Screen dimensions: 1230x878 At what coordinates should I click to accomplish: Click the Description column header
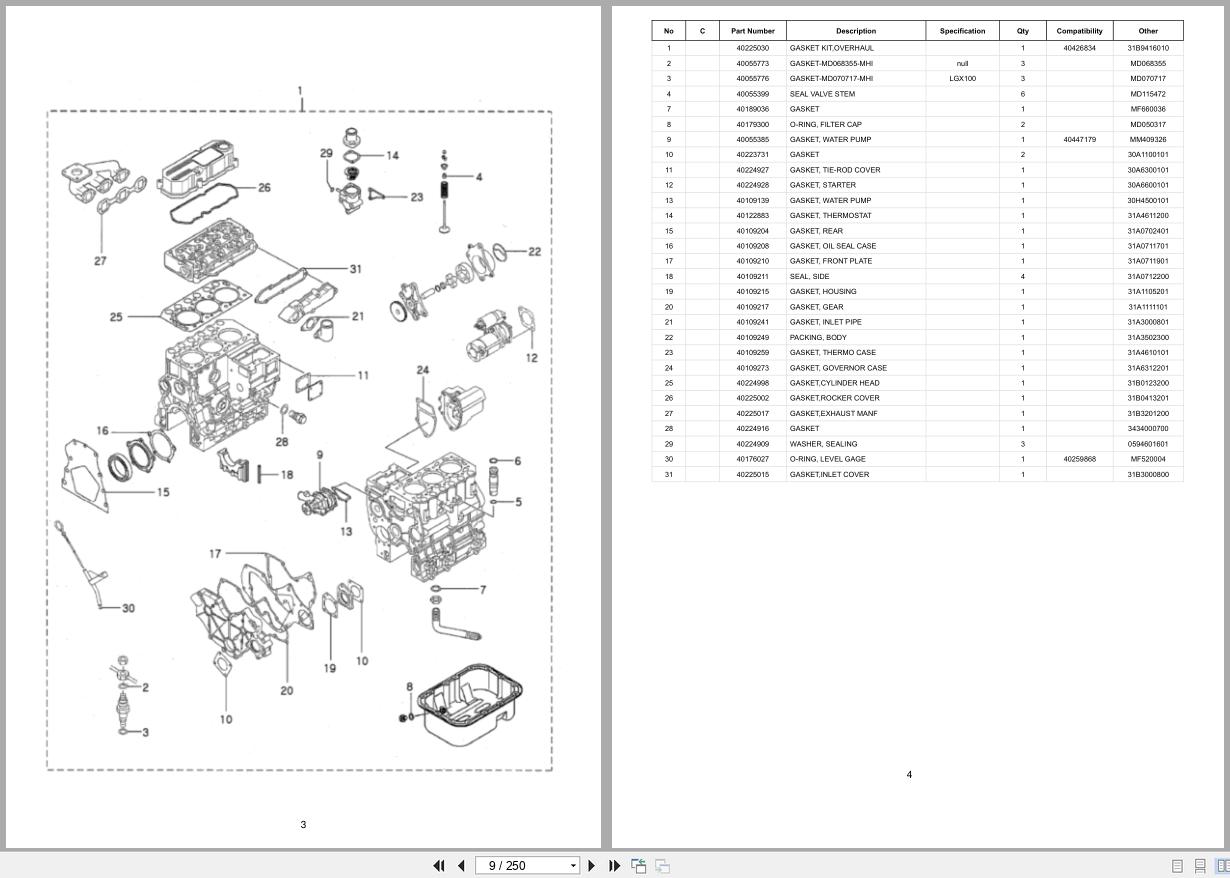(856, 31)
